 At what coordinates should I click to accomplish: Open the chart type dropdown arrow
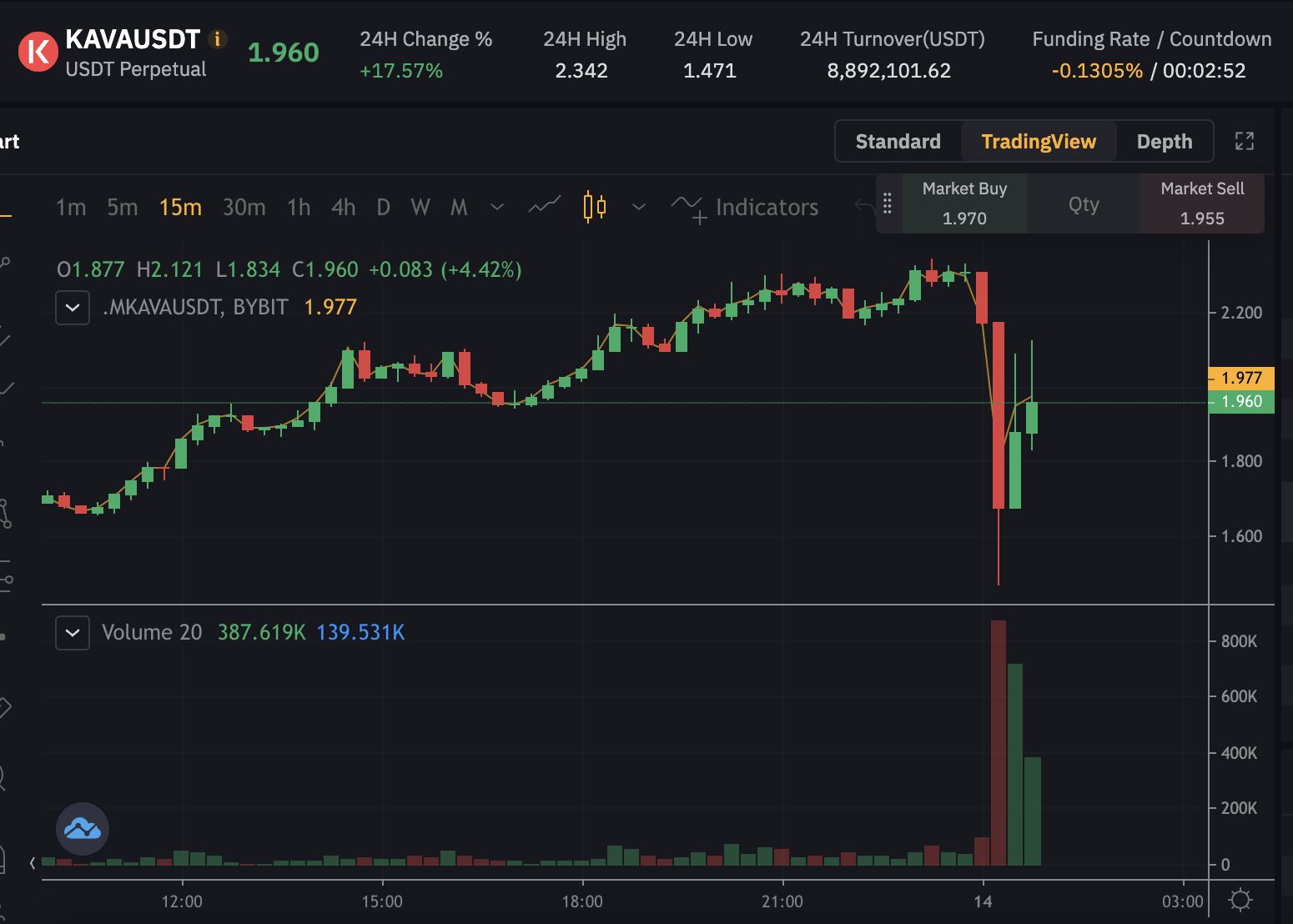[639, 206]
